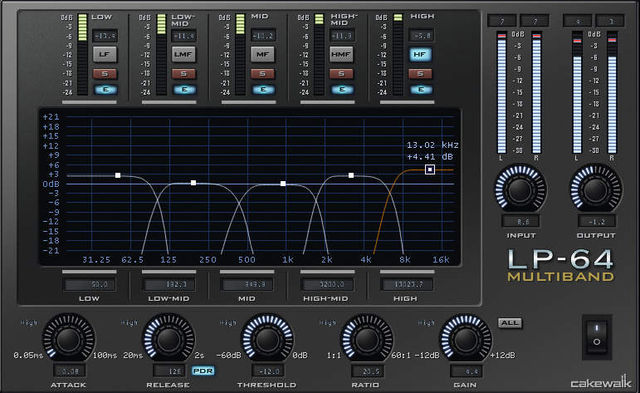Click the MID band gain value field
This screenshot has height=393, width=640.
262,36
